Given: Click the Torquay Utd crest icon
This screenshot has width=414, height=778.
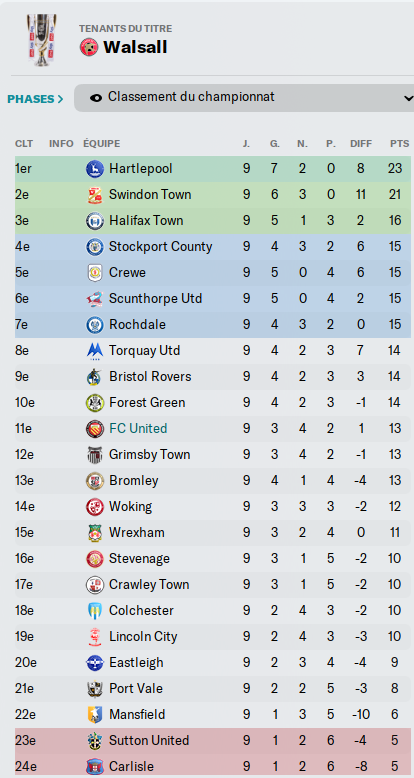Looking at the screenshot, I should [95, 351].
